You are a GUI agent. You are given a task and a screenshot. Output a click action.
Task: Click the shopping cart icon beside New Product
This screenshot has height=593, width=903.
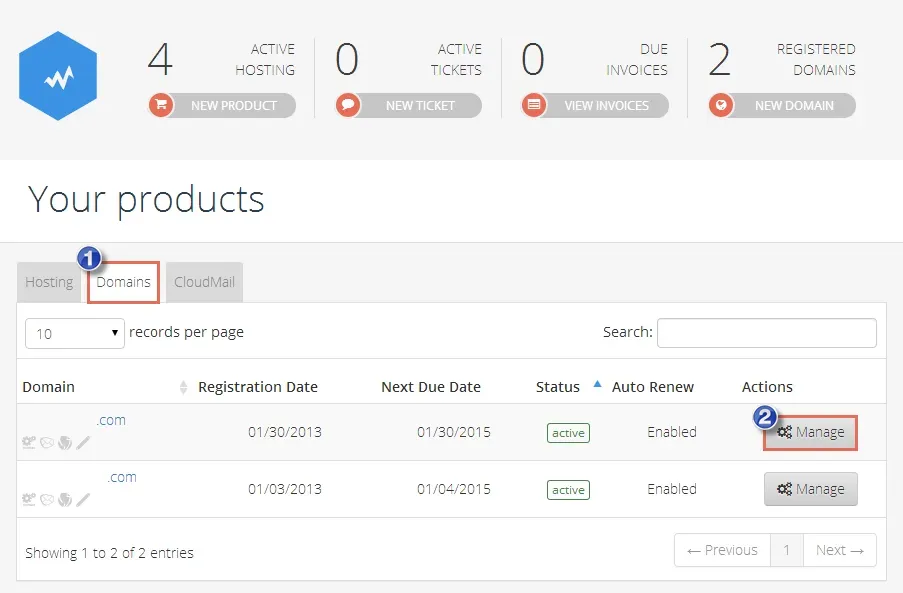point(161,105)
